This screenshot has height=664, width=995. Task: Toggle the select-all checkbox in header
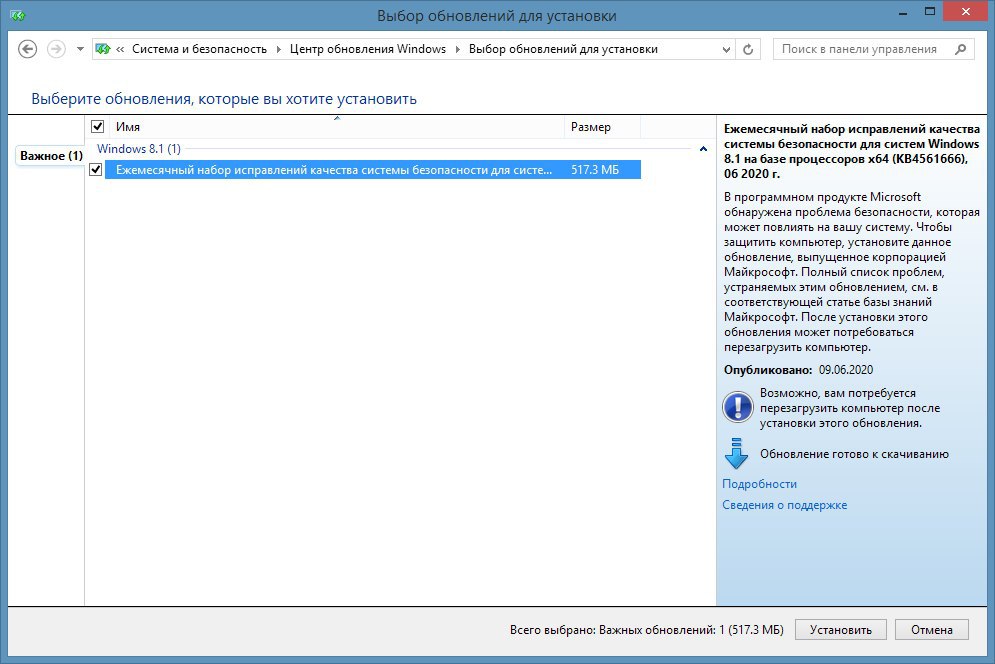tap(97, 126)
